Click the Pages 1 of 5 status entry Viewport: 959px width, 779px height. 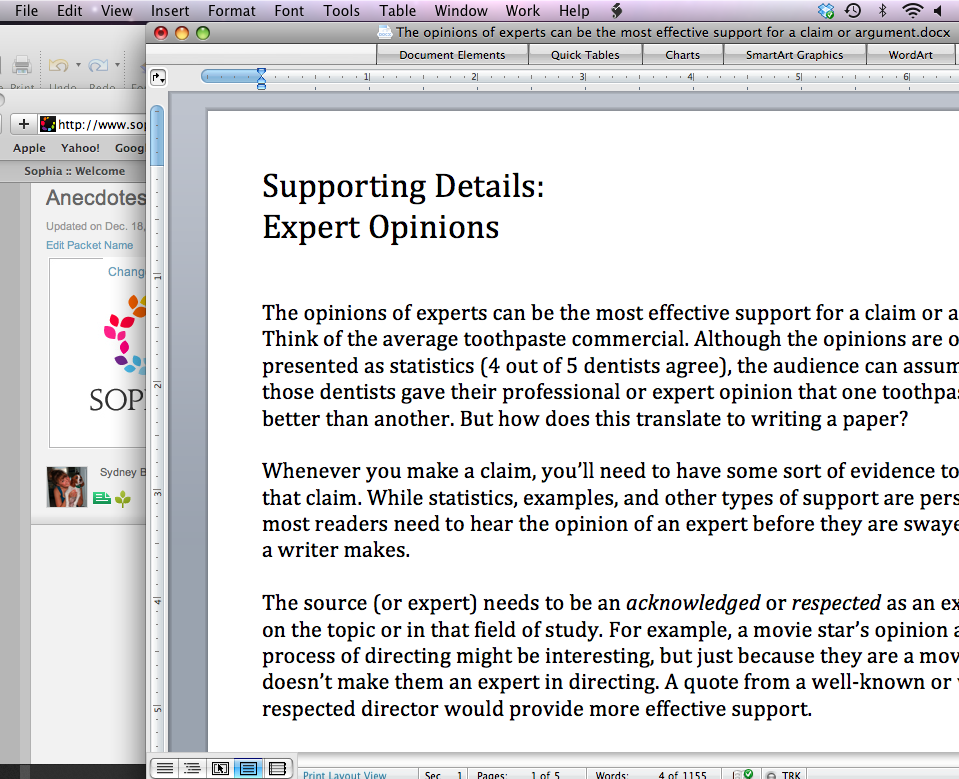[x=518, y=775]
